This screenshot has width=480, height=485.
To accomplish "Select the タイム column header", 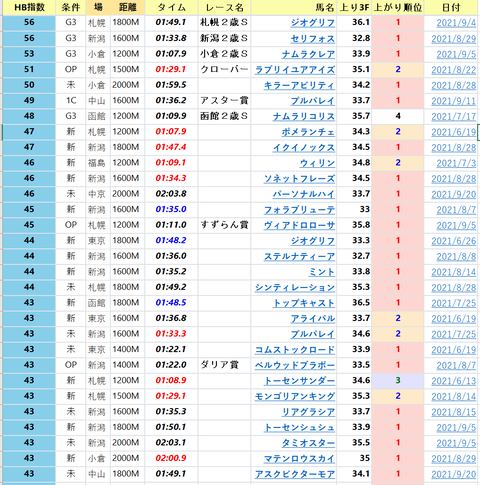I will (x=171, y=7).
